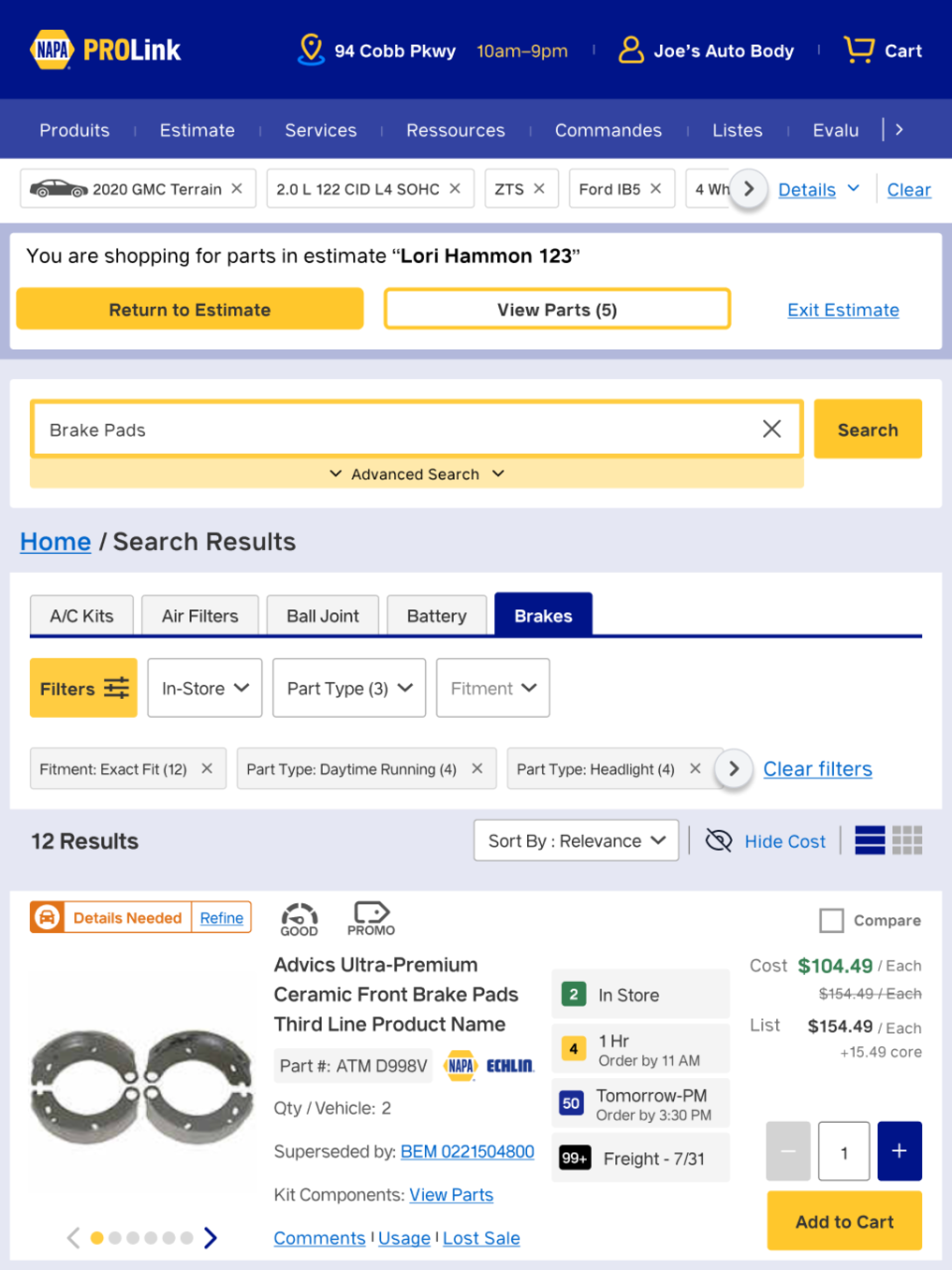
Task: Click the BEM 0221504800 superseded link
Action: [x=467, y=1151]
